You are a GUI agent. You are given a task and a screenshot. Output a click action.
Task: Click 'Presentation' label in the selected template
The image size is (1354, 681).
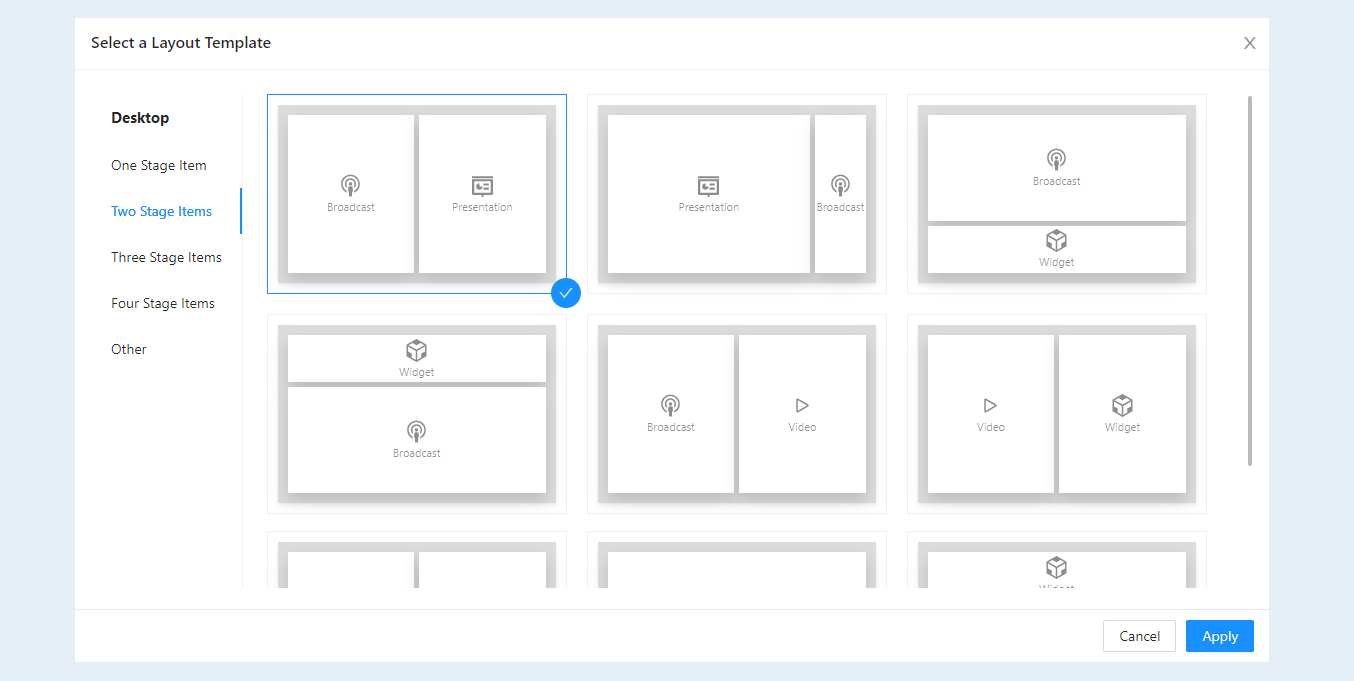pos(482,207)
